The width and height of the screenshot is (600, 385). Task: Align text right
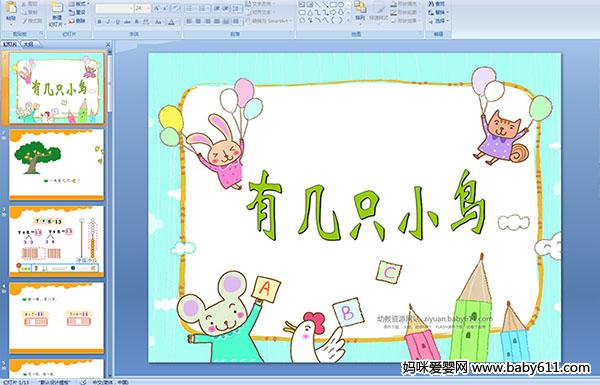pyautogui.click(x=208, y=21)
